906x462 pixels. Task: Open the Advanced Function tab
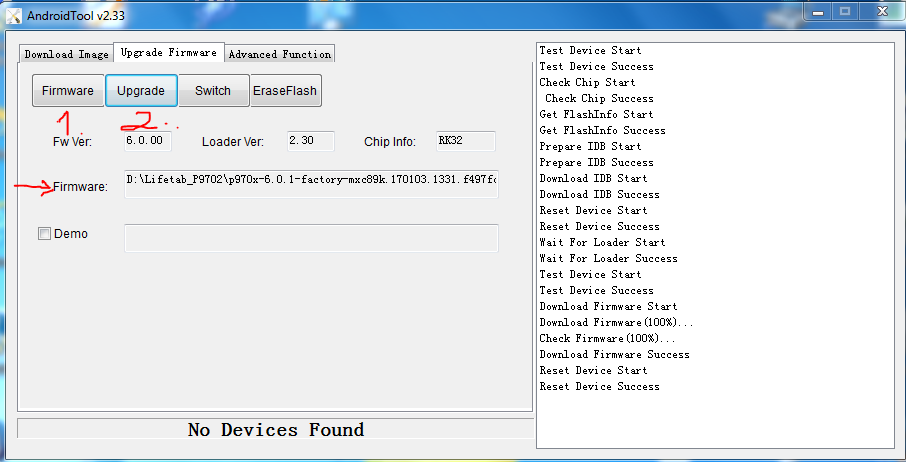click(x=280, y=54)
